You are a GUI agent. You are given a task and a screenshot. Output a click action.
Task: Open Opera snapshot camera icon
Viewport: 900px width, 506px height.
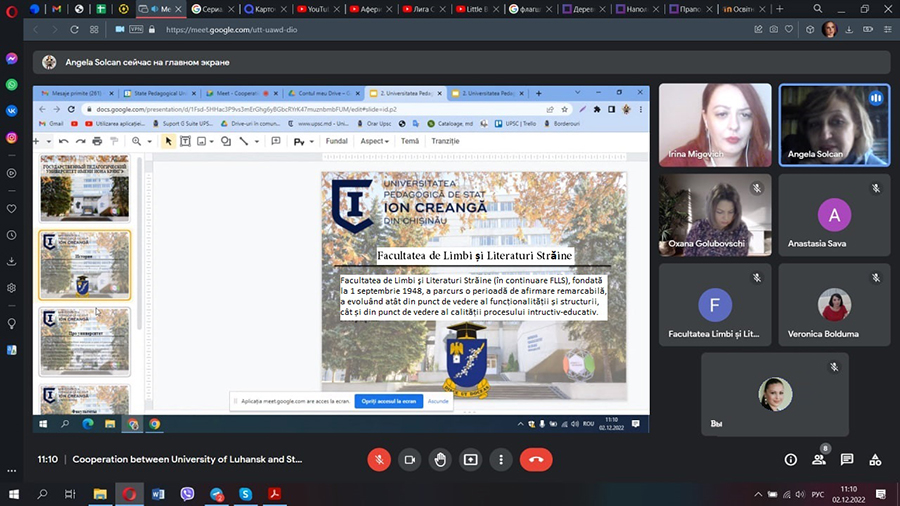[x=774, y=29]
